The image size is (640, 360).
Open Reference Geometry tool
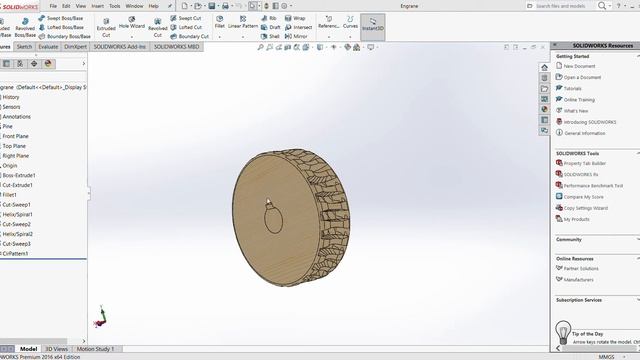click(x=329, y=22)
